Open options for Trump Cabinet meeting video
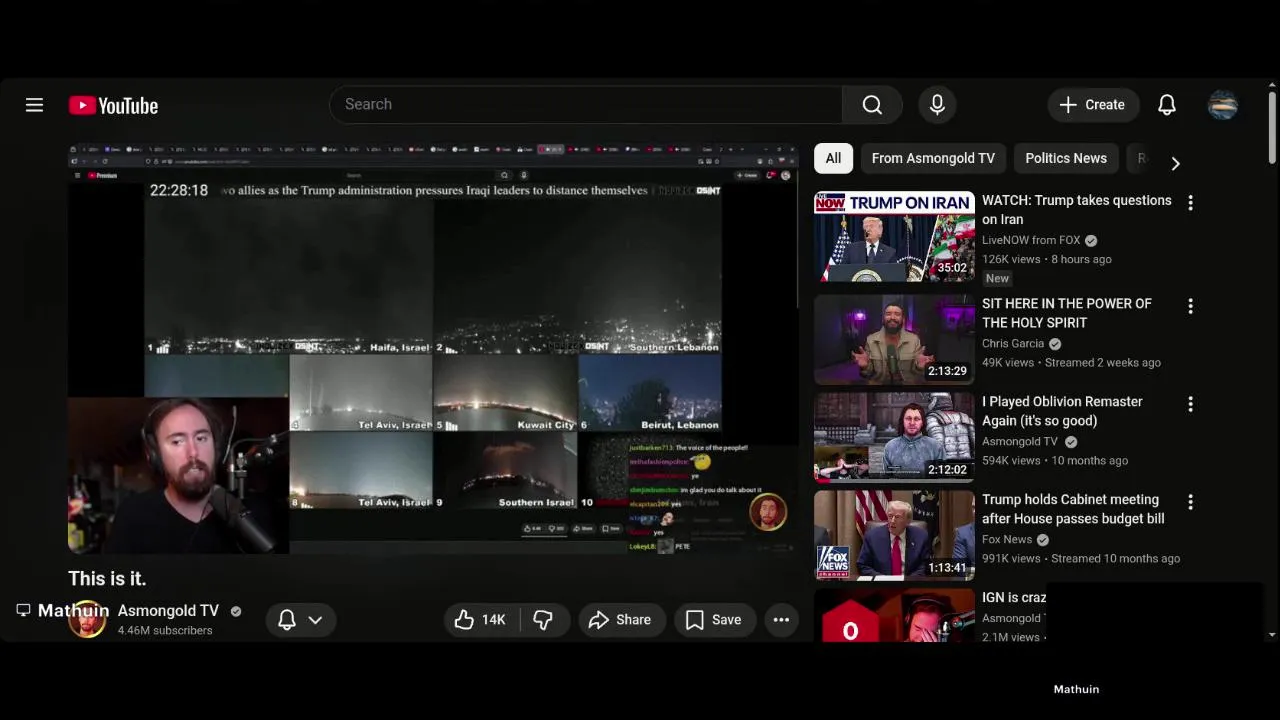Screen dimensions: 1280x720 point(1190,502)
